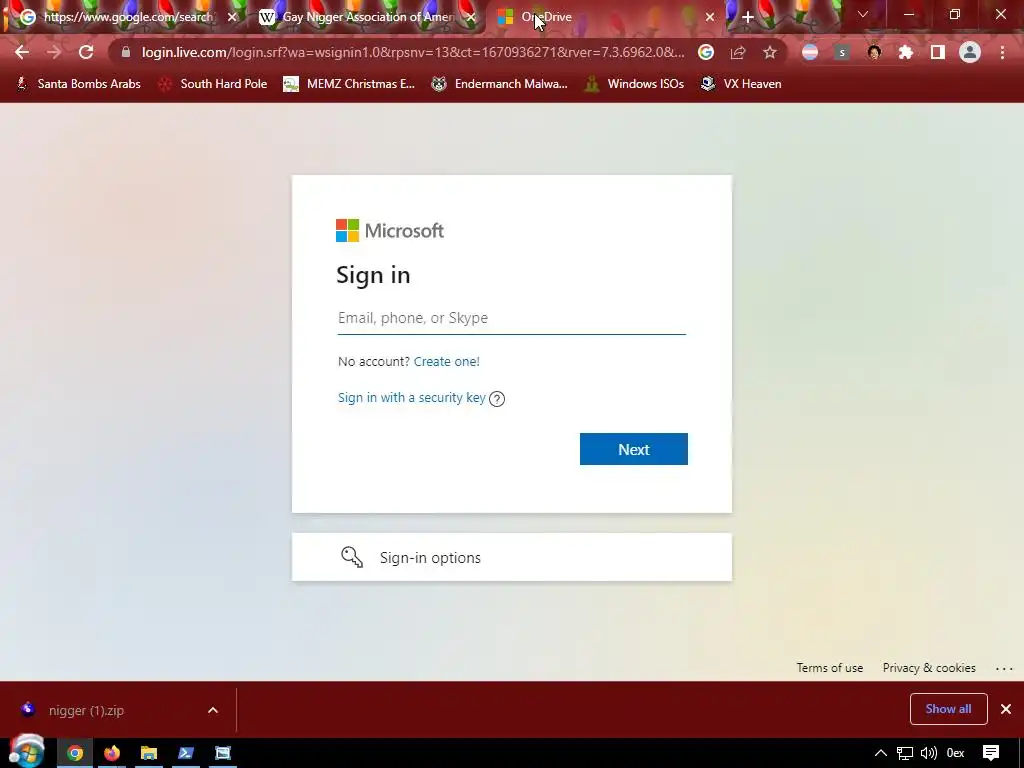The height and width of the screenshot is (768, 1024).
Task: Expand the downloaded zip file options chevron
Action: click(213, 710)
